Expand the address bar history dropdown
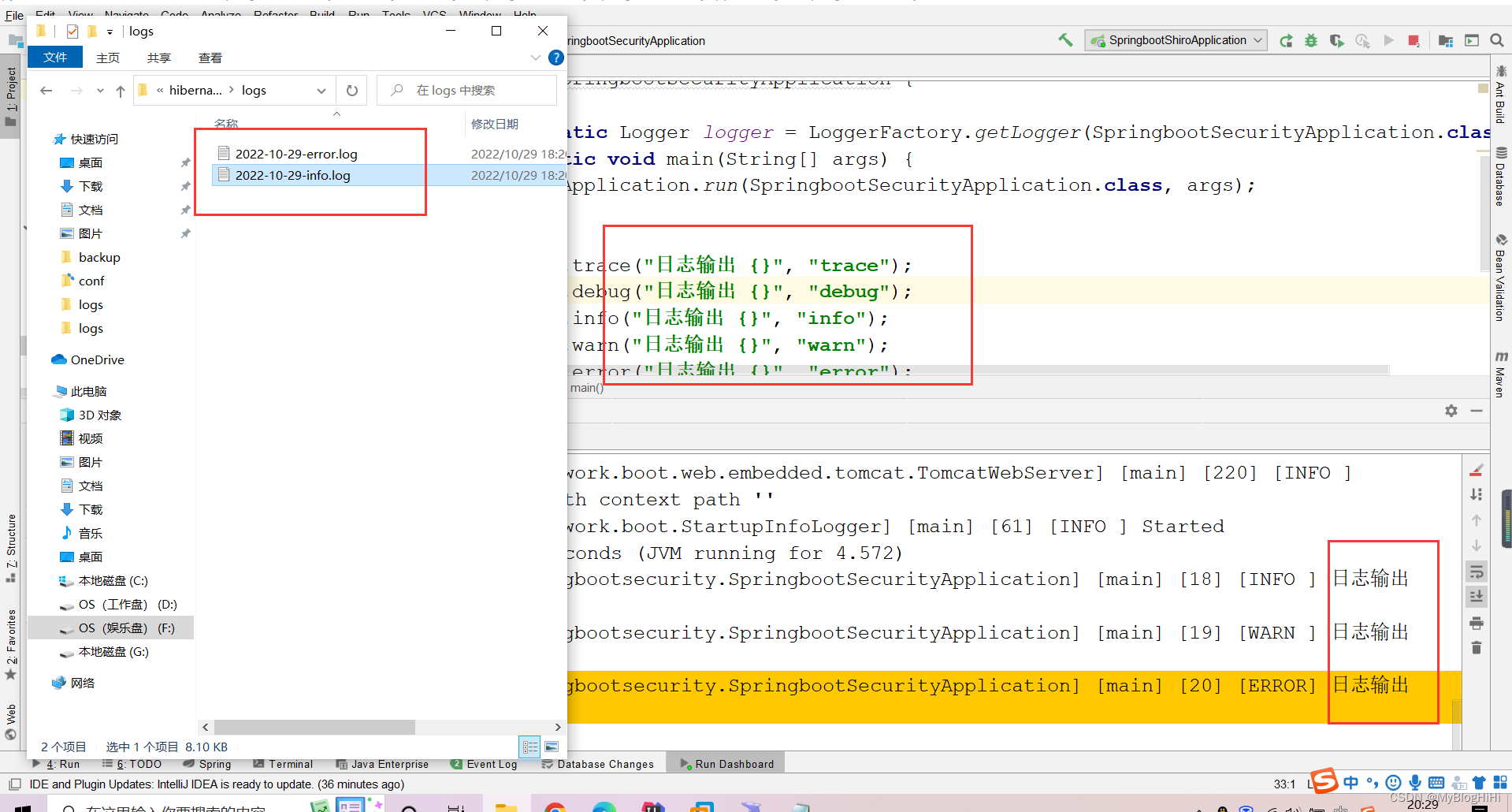Screen dimensions: 1512x812 click(321, 91)
